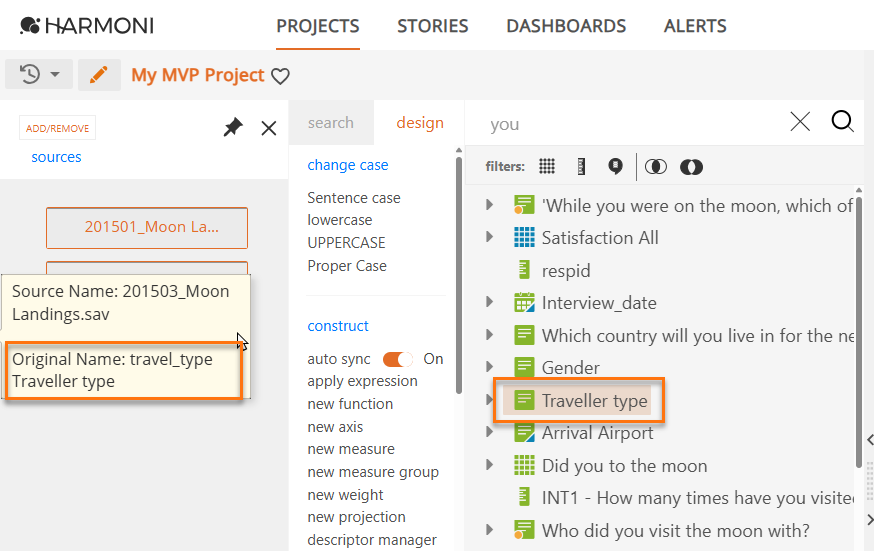Image resolution: width=874 pixels, height=551 pixels.
Task: Apply Sentence case
Action: (353, 198)
